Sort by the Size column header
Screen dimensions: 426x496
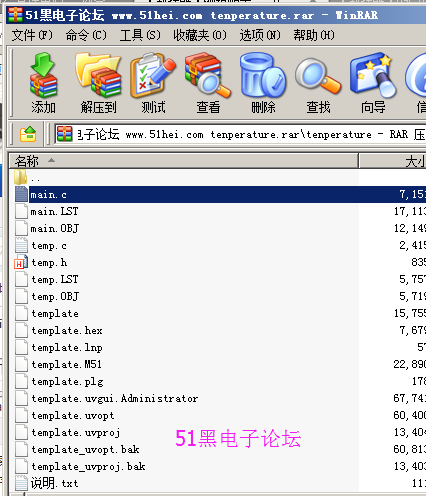[x=393, y=161]
